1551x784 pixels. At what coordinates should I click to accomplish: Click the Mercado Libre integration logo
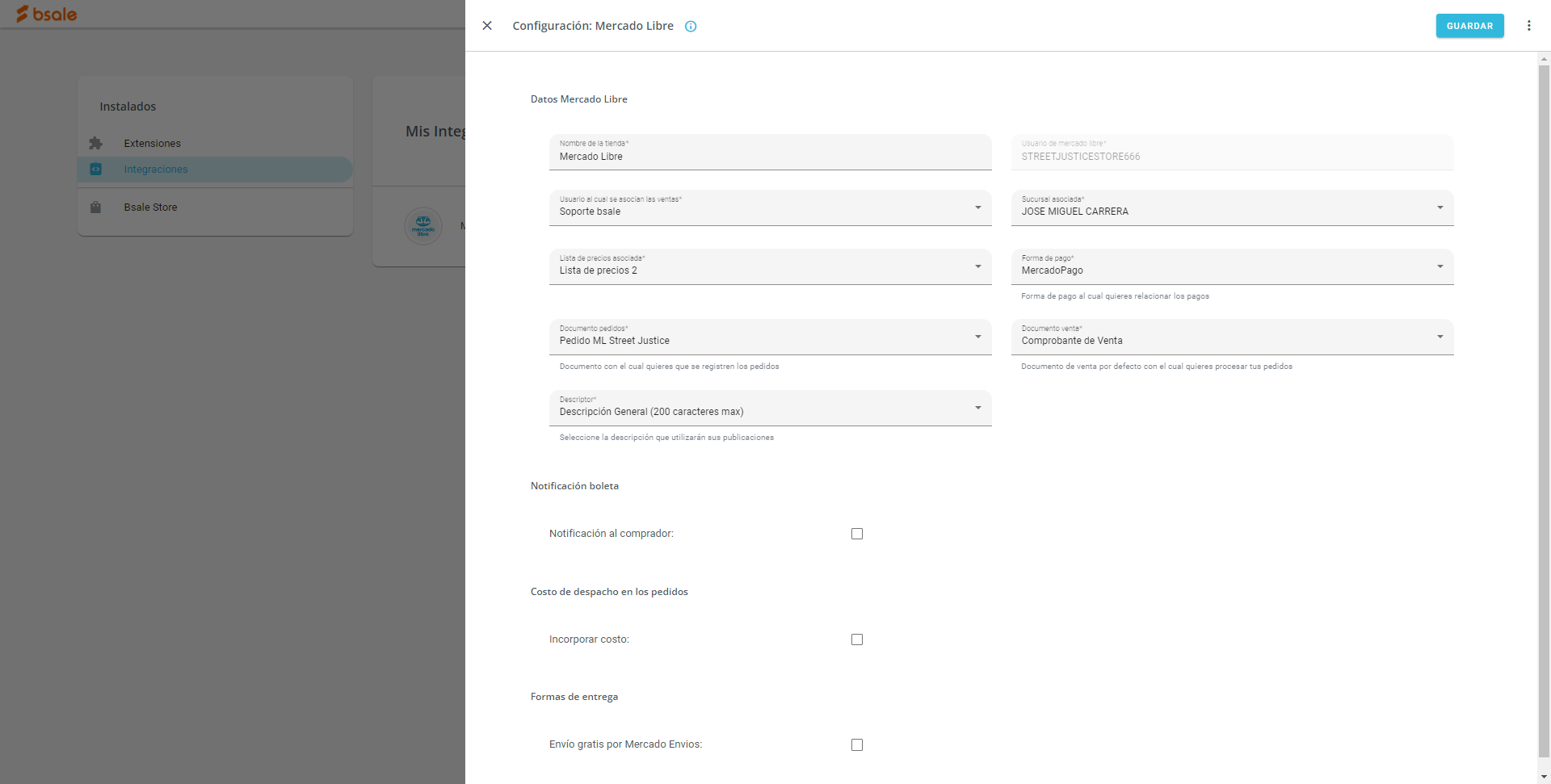click(x=423, y=226)
